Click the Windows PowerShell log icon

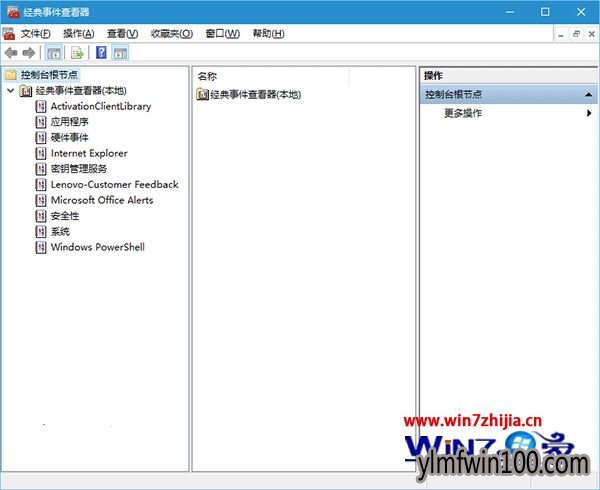click(41, 247)
